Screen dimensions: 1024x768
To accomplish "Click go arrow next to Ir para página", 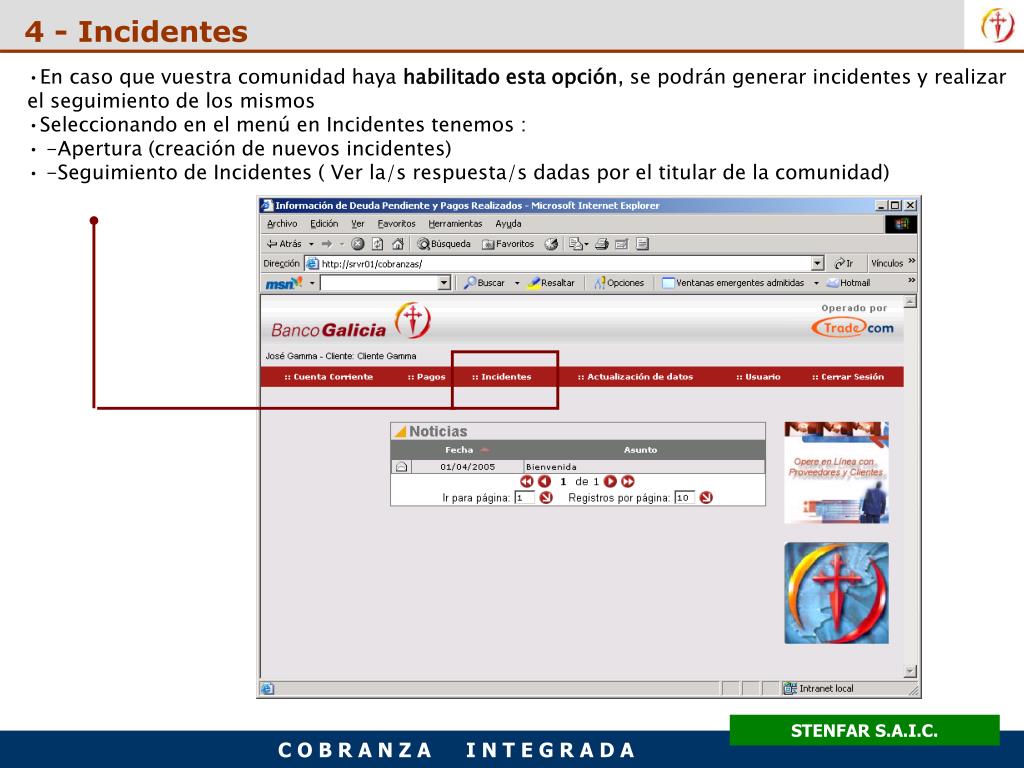I will pyautogui.click(x=546, y=498).
